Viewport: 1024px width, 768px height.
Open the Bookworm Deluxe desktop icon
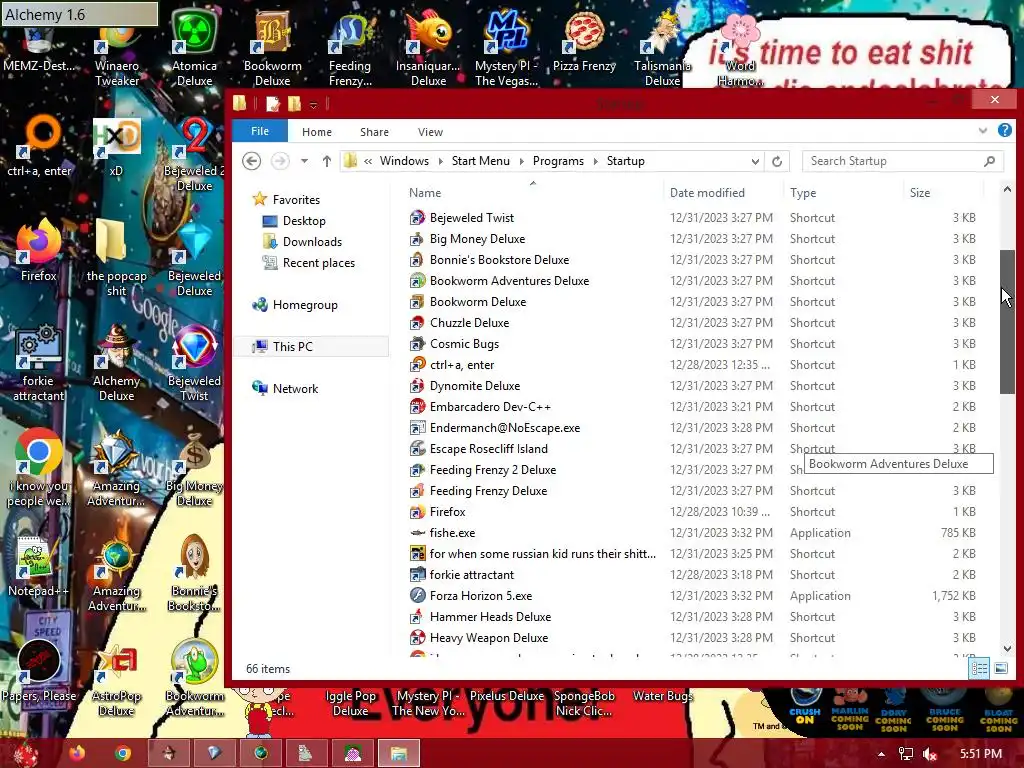(x=272, y=49)
